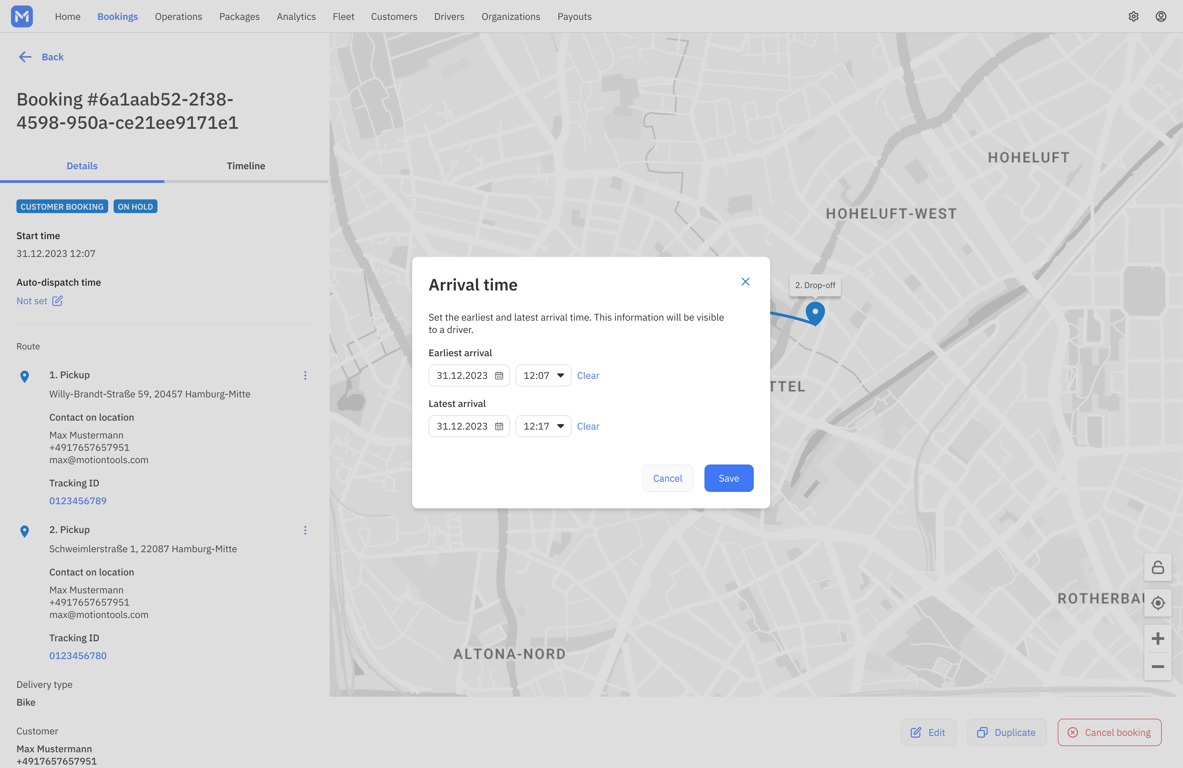This screenshot has height=768, width=1183.
Task: Click the MotionTools logo icon
Action: click(22, 16)
